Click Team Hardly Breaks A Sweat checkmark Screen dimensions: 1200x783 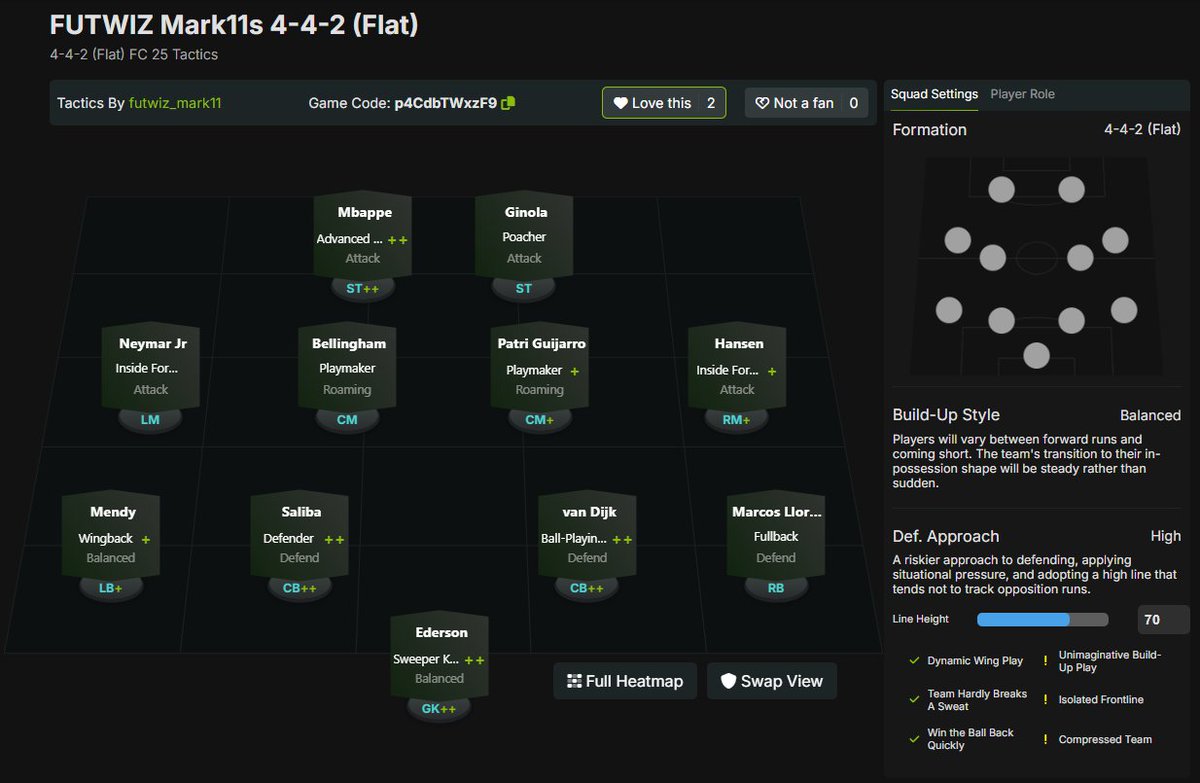click(x=915, y=700)
